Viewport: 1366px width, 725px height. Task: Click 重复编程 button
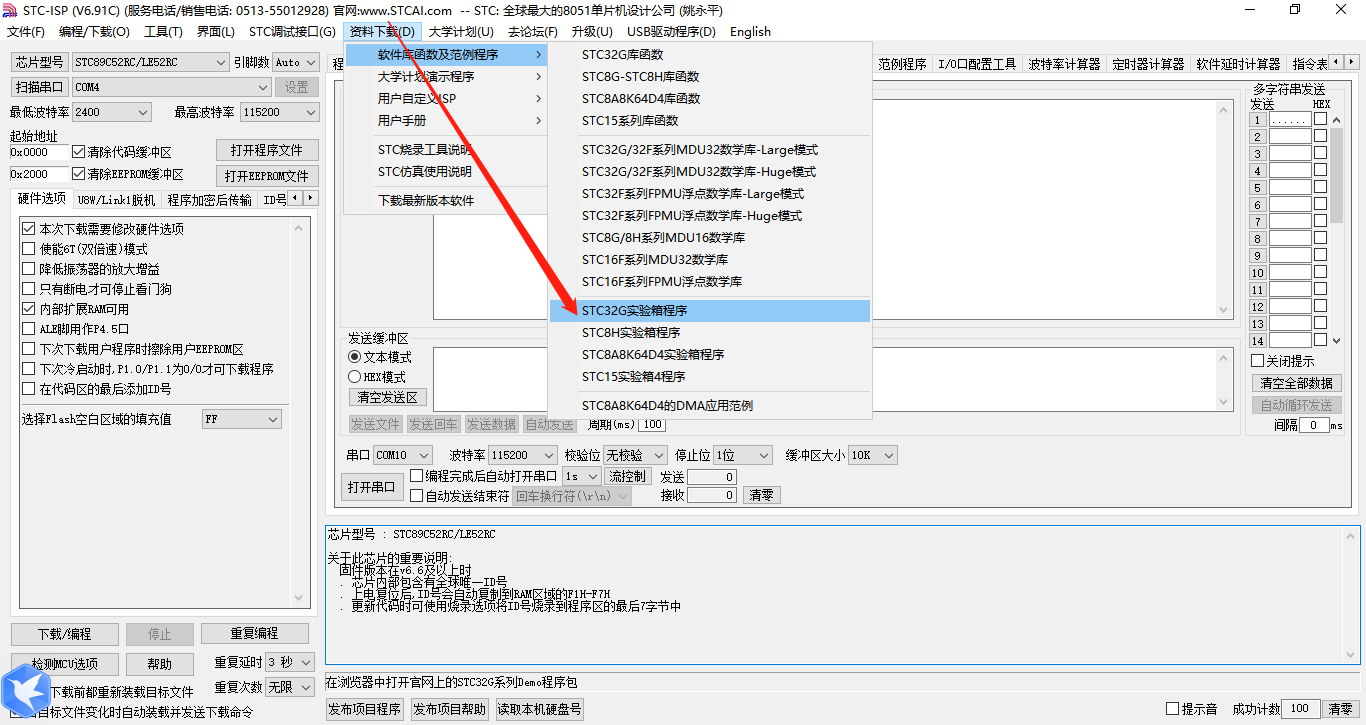254,634
